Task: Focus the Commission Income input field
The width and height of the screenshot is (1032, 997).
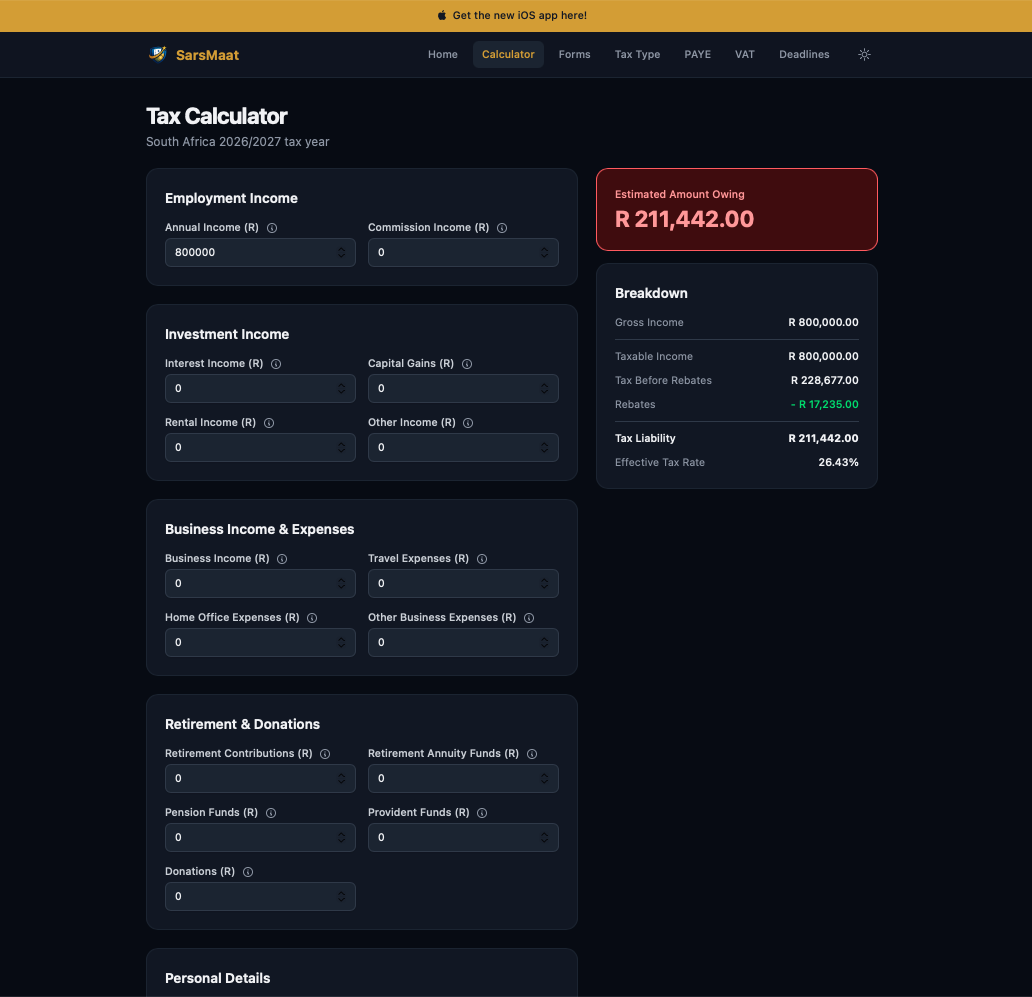Action: pos(463,253)
